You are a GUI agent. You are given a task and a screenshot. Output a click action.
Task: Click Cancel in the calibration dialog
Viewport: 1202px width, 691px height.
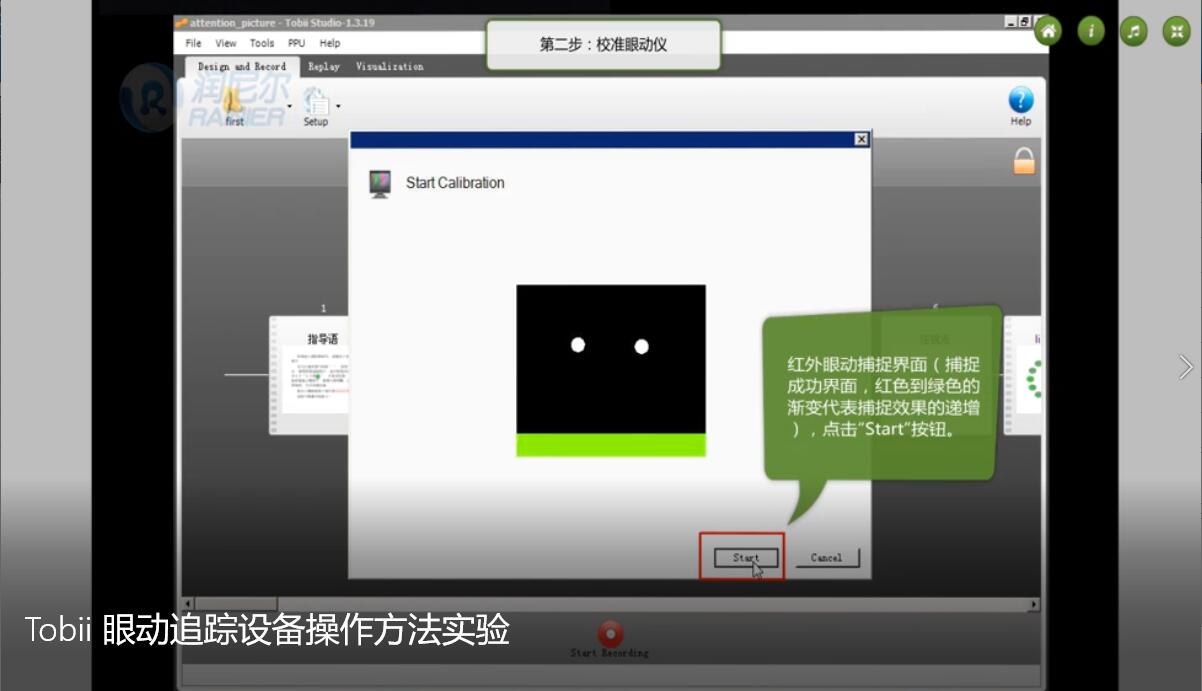tap(827, 558)
